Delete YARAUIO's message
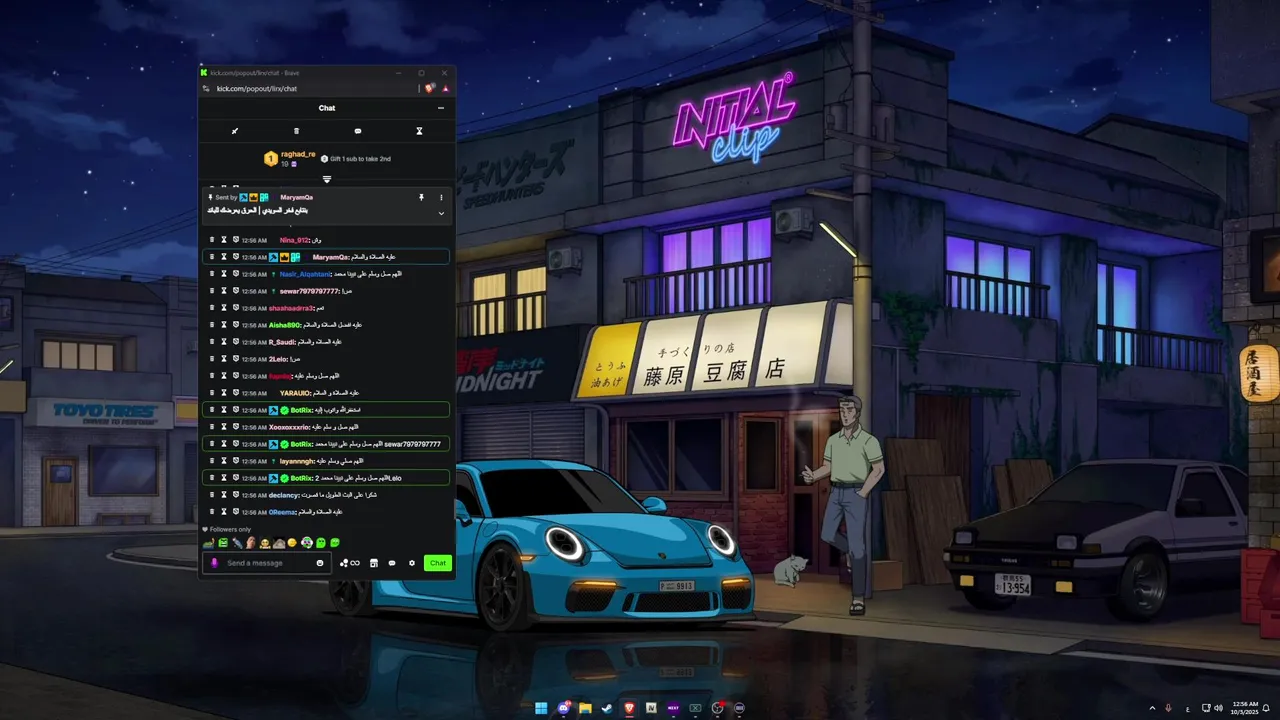 212,393
